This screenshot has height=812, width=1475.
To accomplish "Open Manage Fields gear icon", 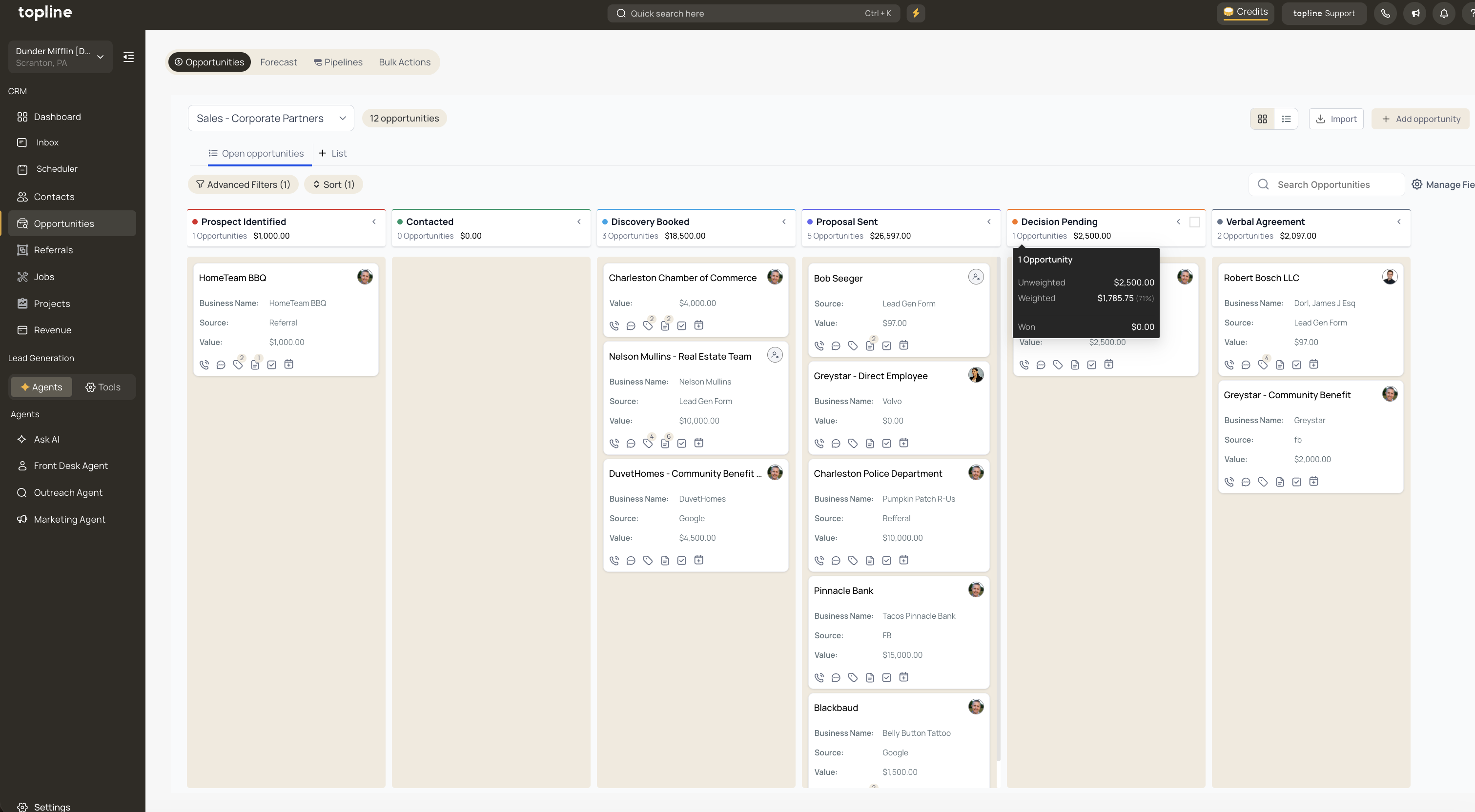I will coord(1416,184).
